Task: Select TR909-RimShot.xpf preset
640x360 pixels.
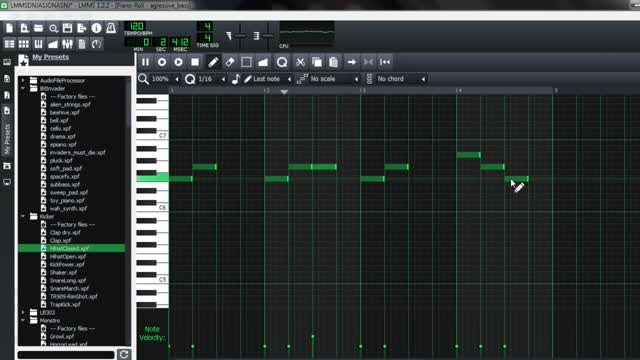Action: click(73, 296)
